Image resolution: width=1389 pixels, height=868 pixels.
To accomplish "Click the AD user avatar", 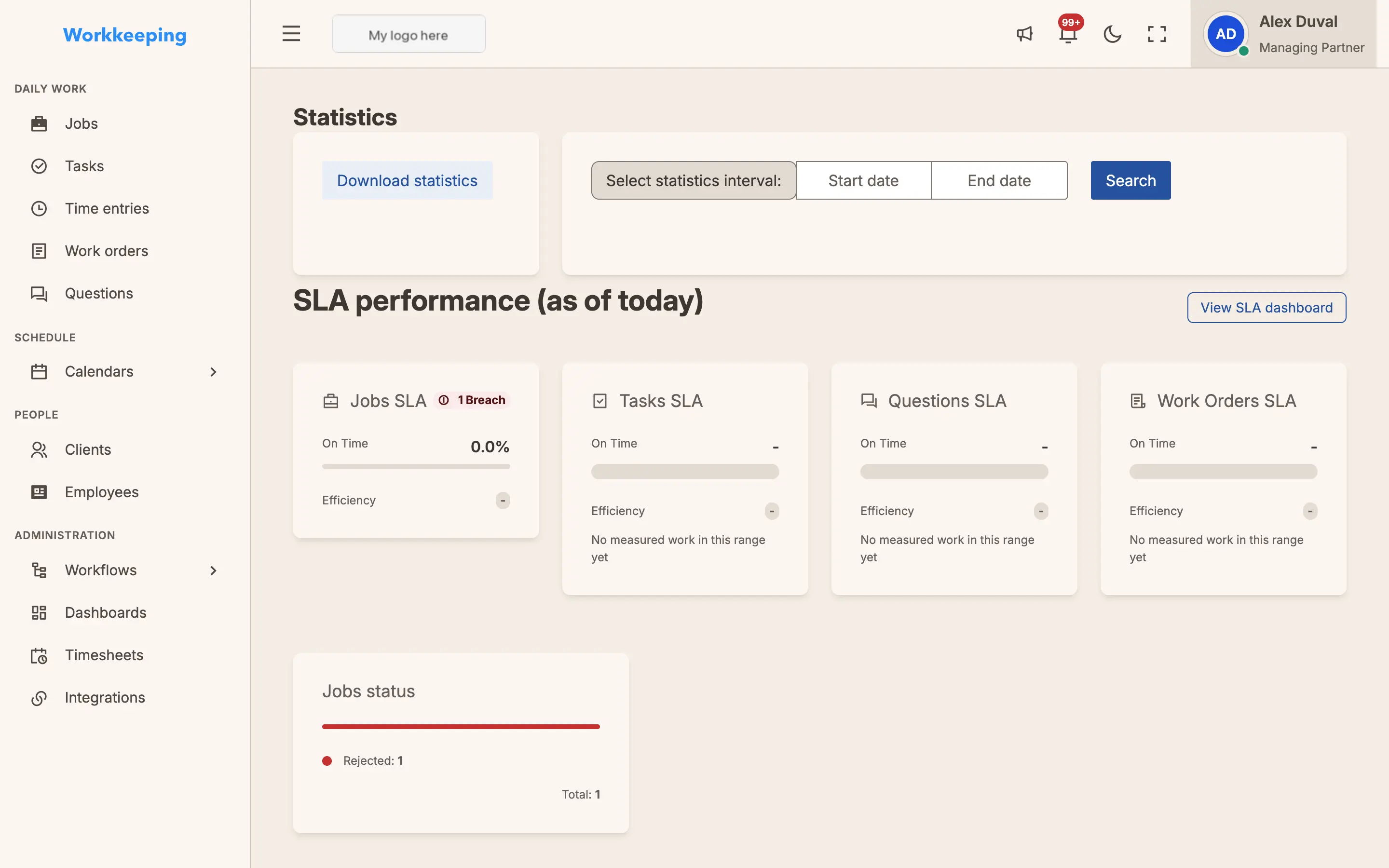I will (1226, 34).
